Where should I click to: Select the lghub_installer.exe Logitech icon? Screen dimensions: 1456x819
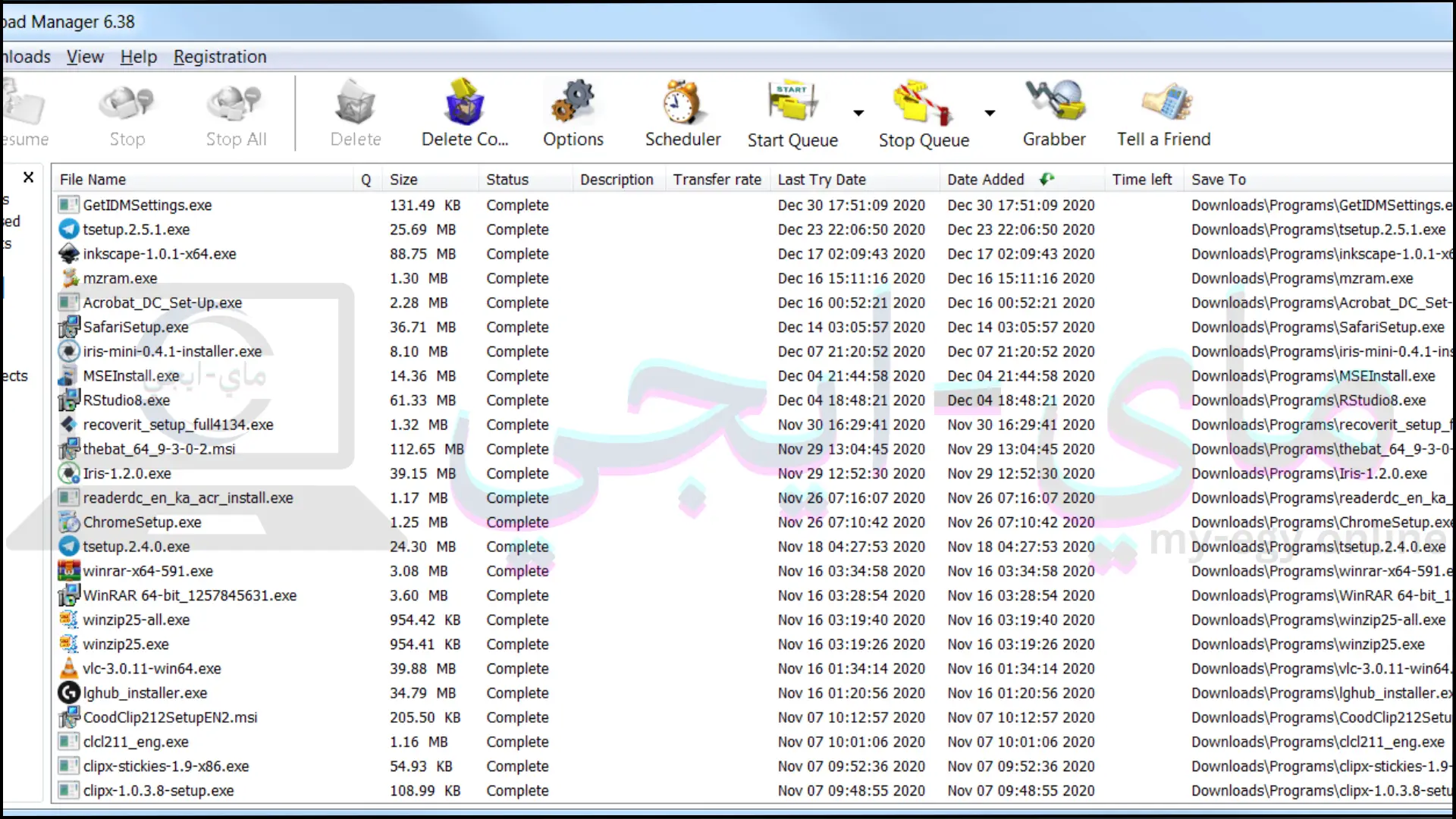[69, 692]
